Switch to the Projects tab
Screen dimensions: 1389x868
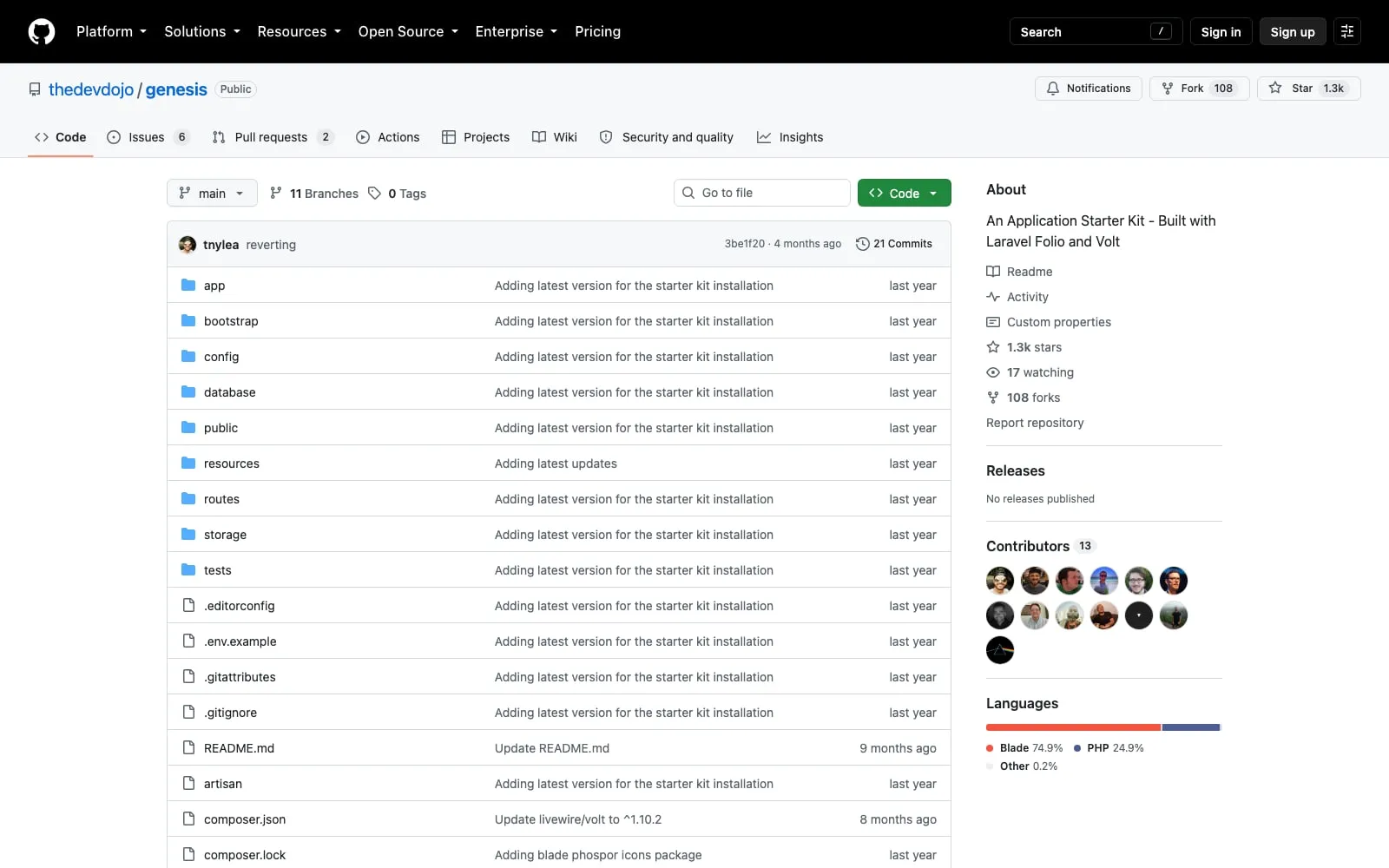(476, 137)
